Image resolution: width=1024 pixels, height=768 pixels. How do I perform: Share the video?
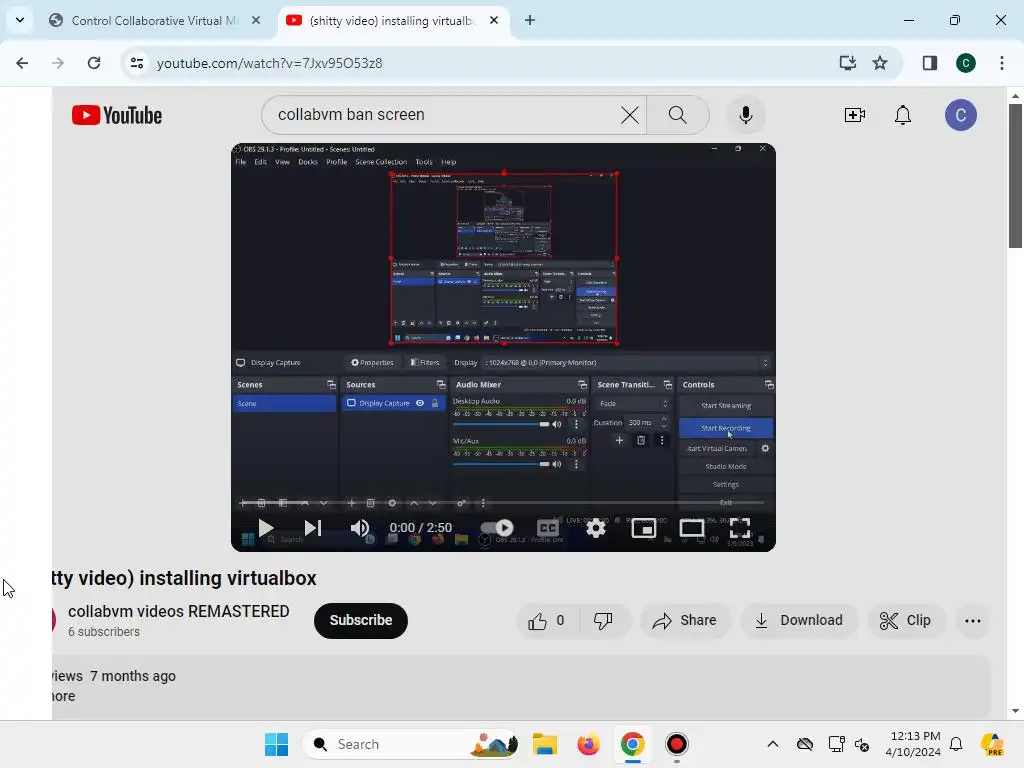click(x=684, y=620)
